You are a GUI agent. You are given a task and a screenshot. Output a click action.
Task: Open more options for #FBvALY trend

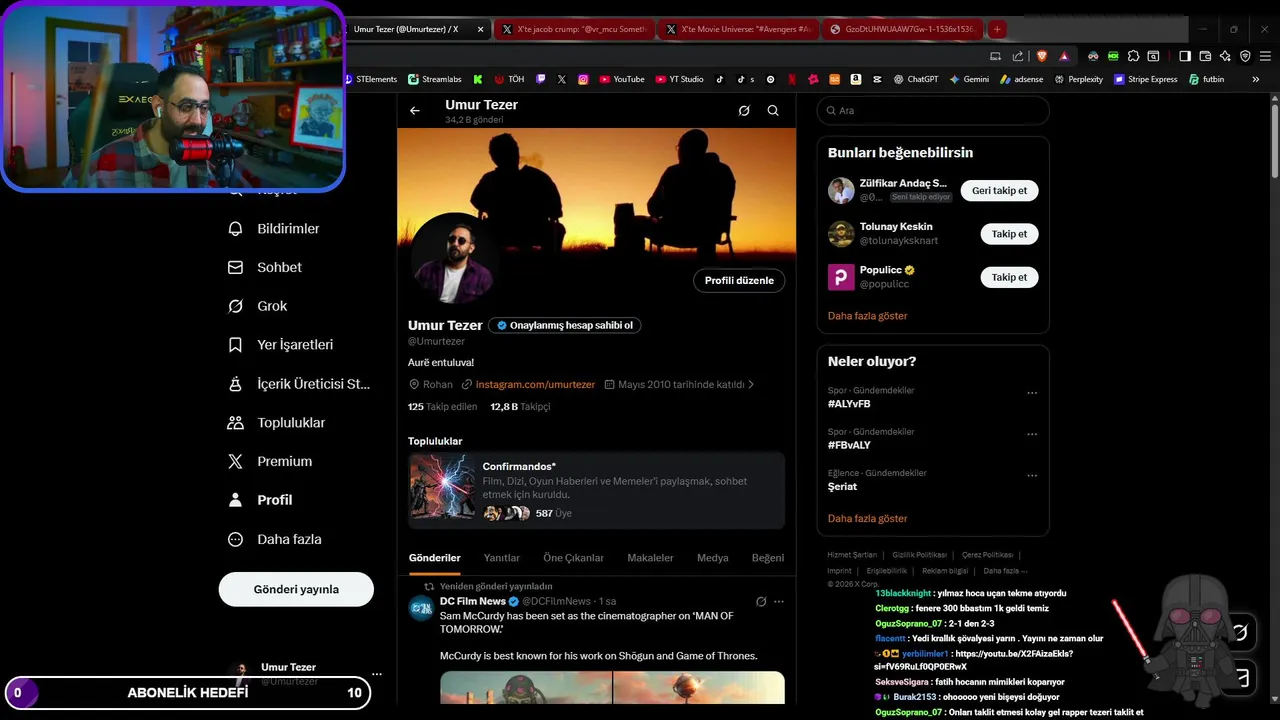pyautogui.click(x=1032, y=435)
